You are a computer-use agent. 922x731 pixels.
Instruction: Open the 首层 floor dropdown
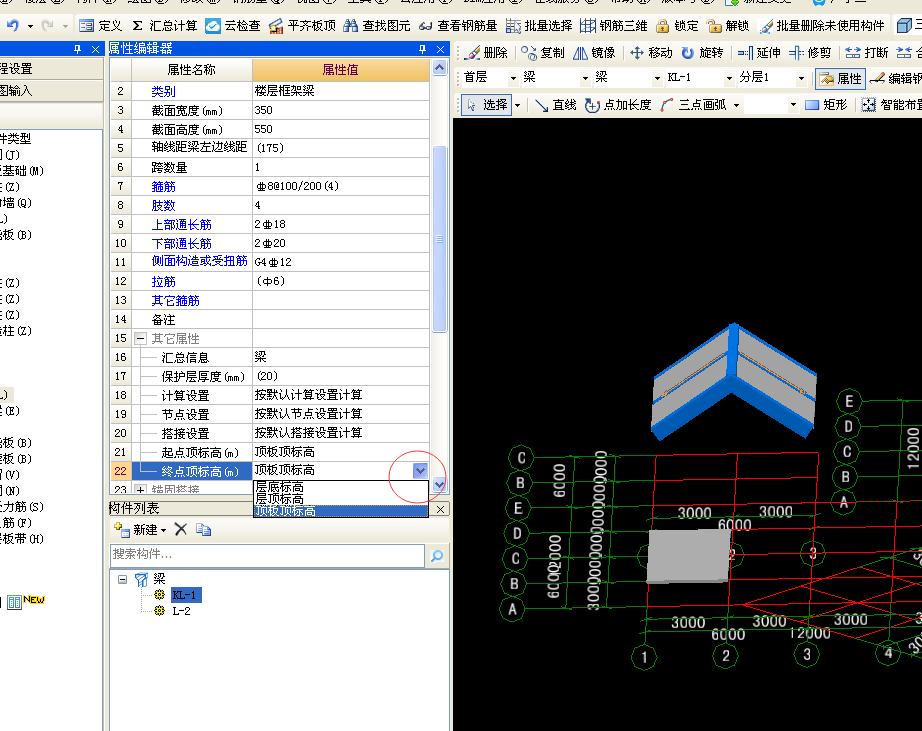tap(513, 78)
